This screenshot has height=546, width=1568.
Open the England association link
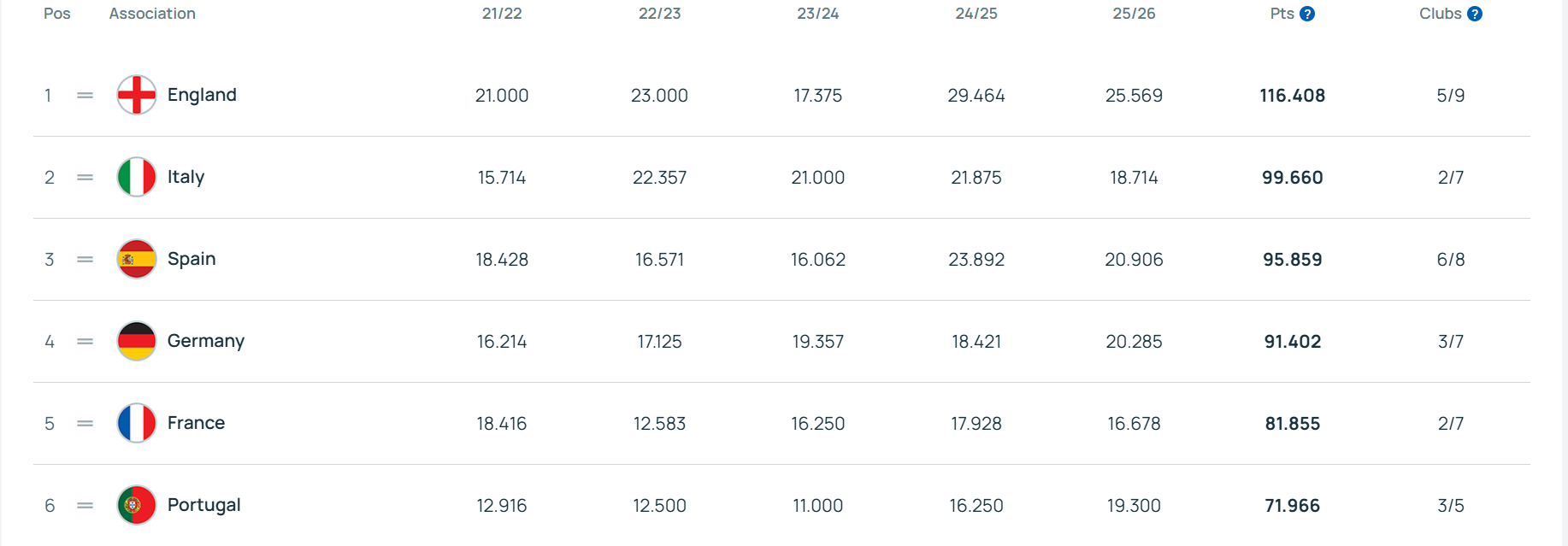202,95
